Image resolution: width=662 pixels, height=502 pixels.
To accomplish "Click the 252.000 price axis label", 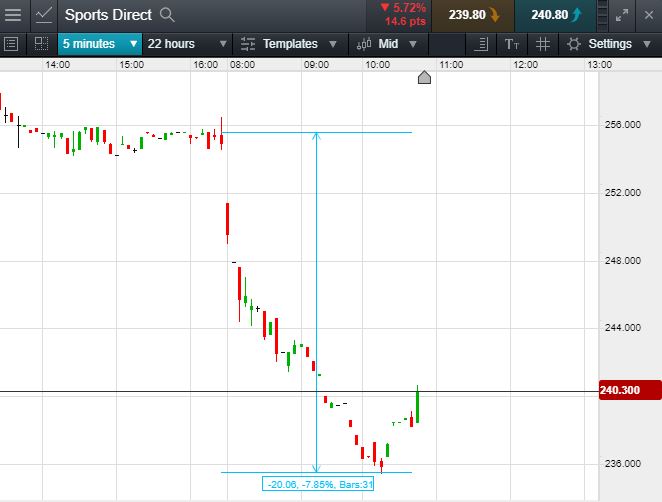I will tap(623, 193).
